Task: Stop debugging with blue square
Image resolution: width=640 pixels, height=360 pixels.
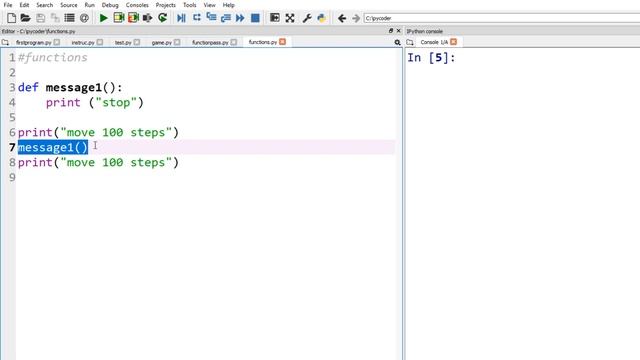Action: tap(255, 18)
